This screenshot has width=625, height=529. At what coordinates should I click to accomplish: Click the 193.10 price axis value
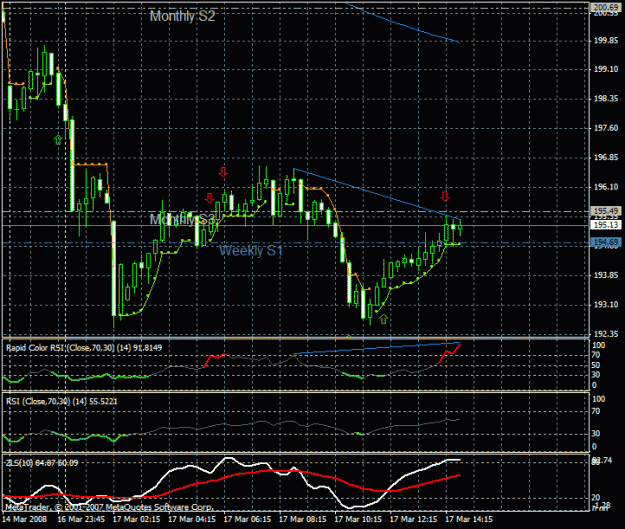click(606, 305)
